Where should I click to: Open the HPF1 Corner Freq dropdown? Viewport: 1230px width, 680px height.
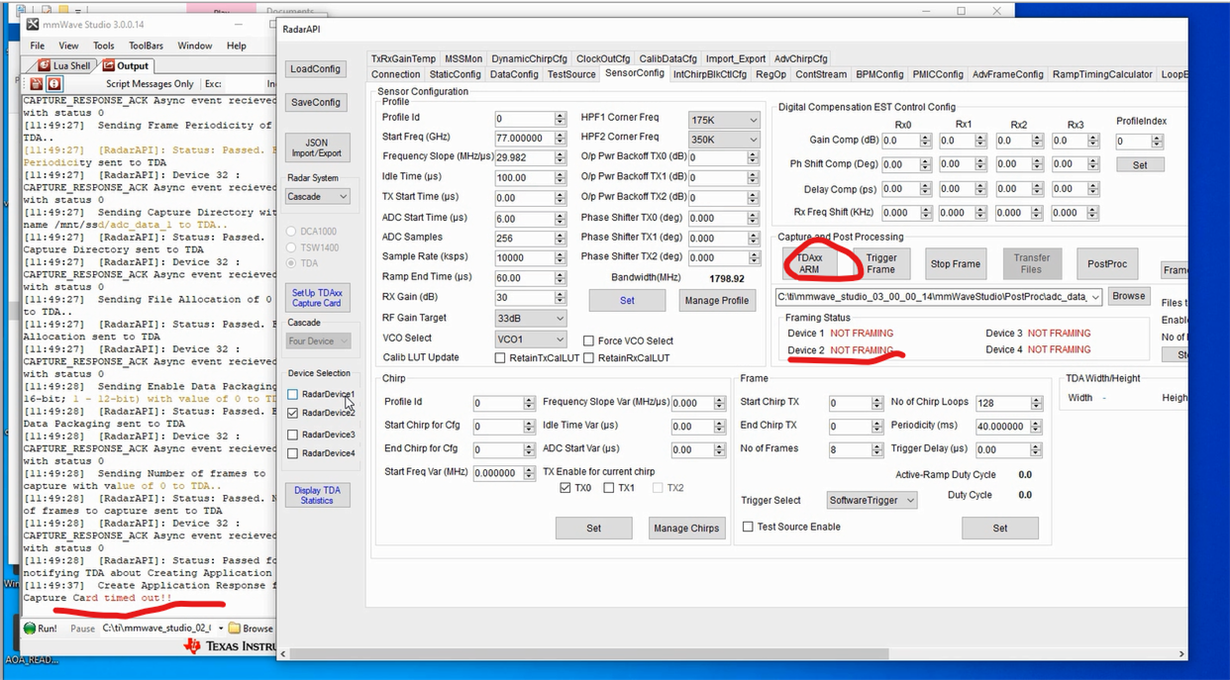coord(724,120)
